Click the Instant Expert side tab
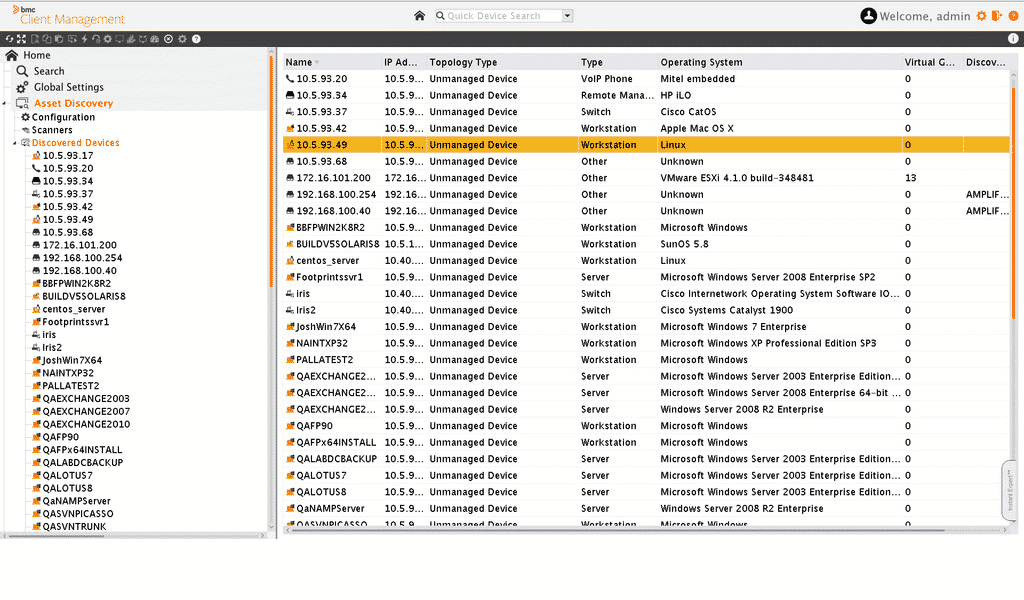Viewport: 1024px width, 600px height. pyautogui.click(x=1010, y=490)
